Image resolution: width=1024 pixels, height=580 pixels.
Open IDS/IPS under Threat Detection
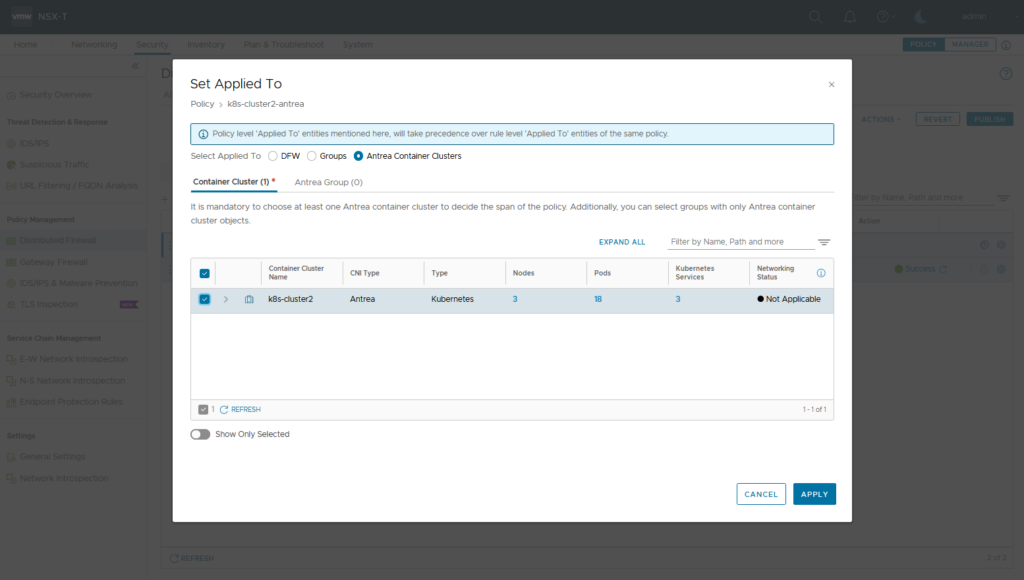click(34, 143)
